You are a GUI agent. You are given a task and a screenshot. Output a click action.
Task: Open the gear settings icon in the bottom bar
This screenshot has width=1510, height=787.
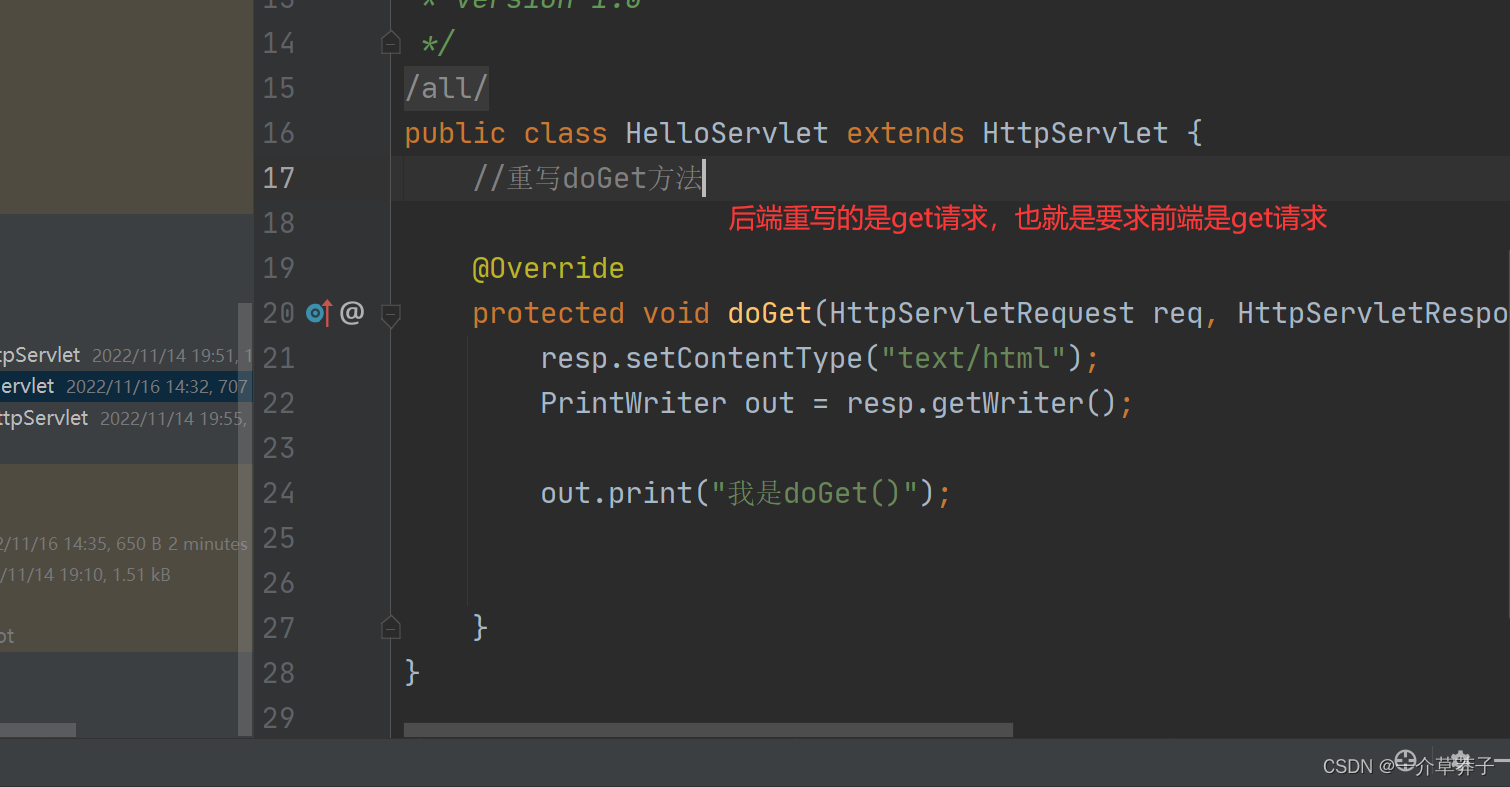(x=1459, y=759)
